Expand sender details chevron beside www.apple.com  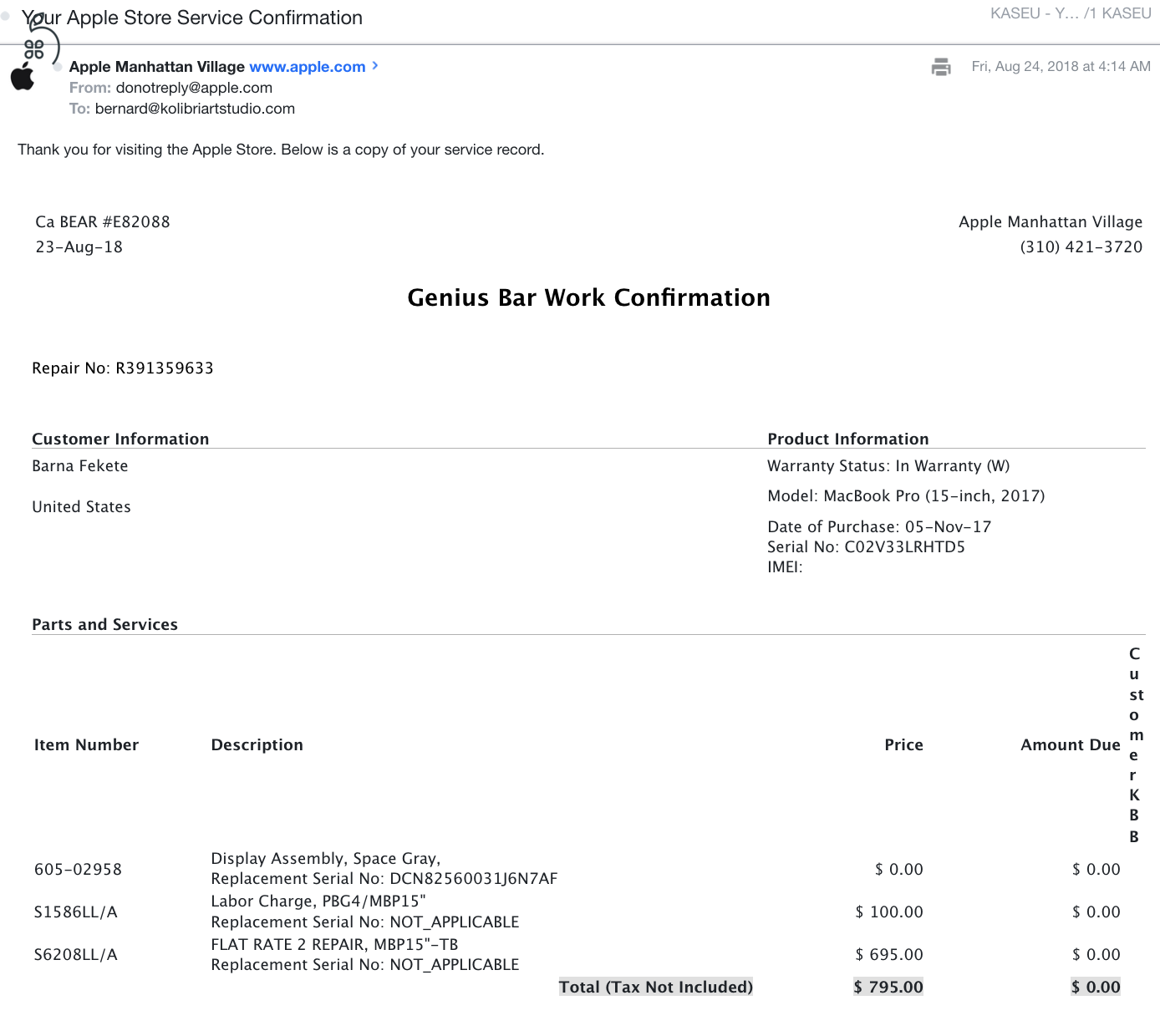pos(375,65)
